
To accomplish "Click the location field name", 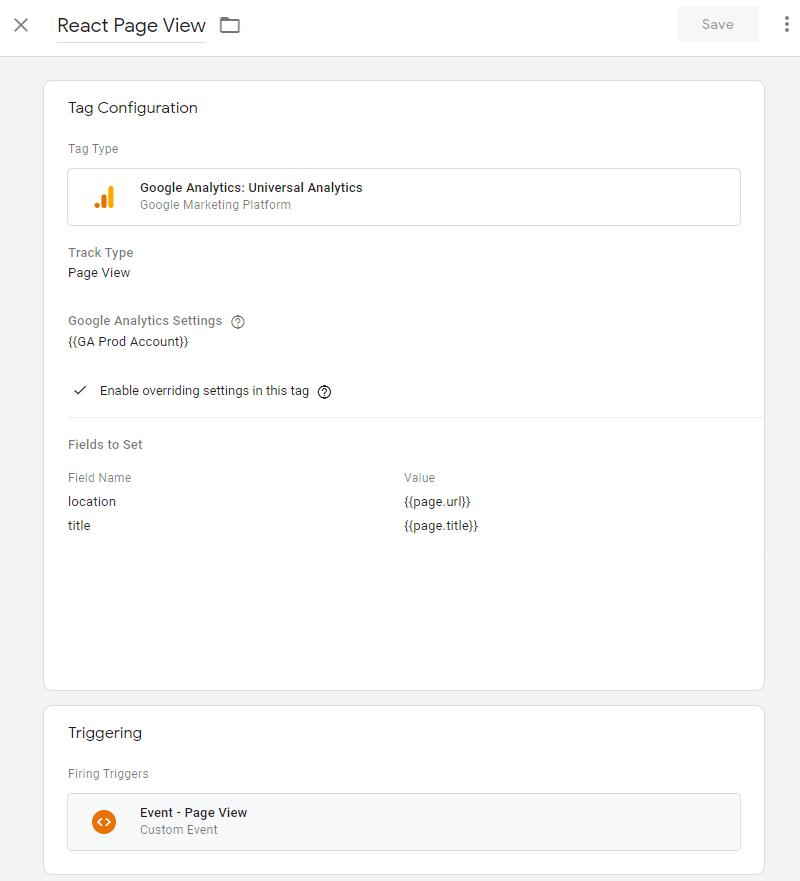I will coord(91,501).
